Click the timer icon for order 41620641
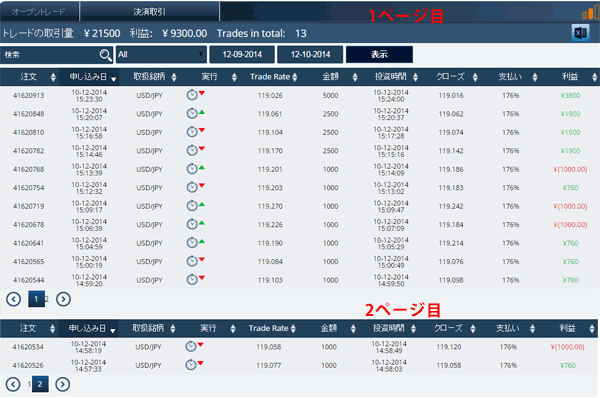600x398 pixels. 192,242
